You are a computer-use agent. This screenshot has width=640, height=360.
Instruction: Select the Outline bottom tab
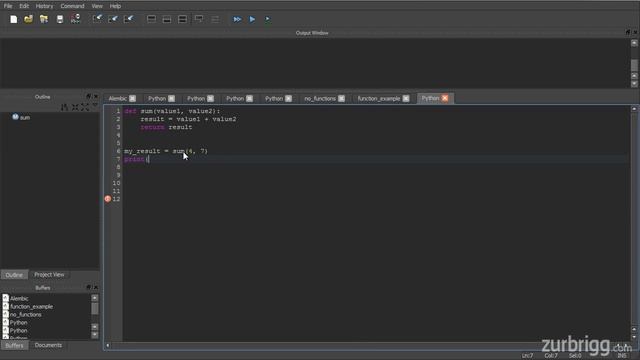[14, 275]
